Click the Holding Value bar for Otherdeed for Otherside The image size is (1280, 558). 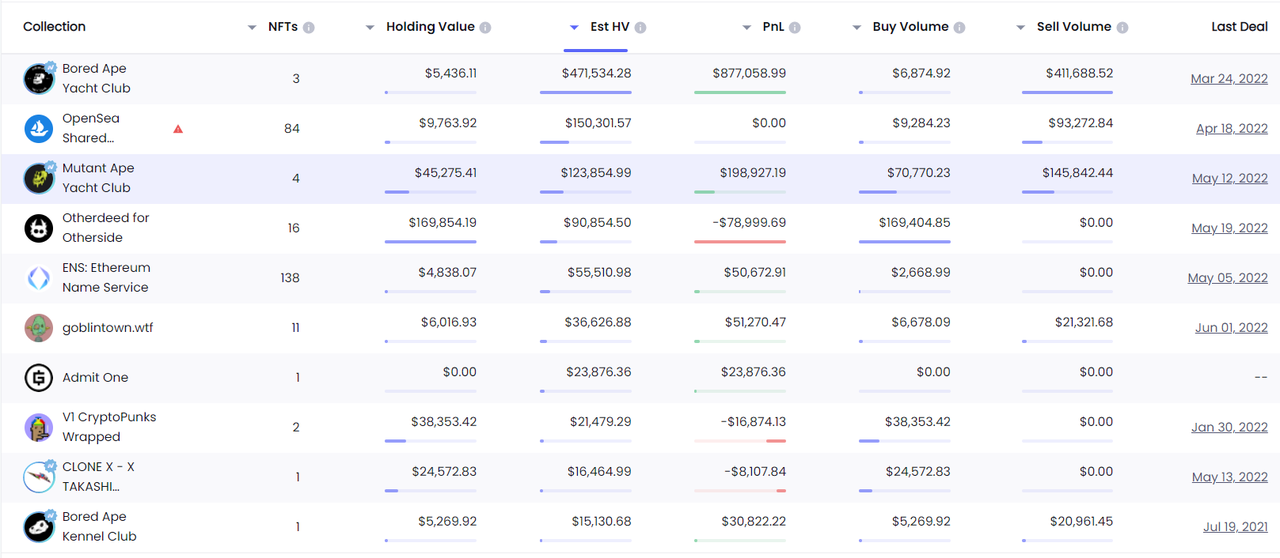point(431,242)
